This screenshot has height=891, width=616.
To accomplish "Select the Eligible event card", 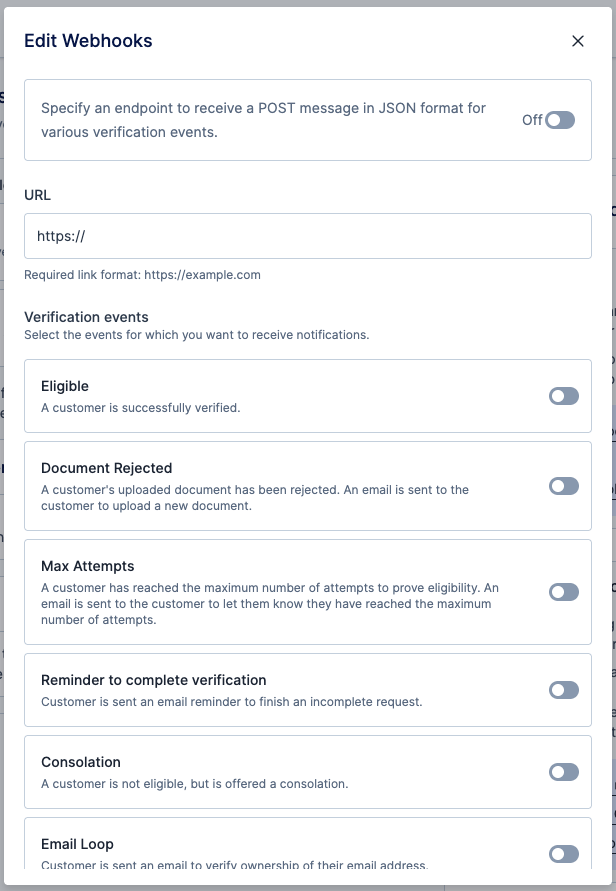I will (x=250, y=396).
